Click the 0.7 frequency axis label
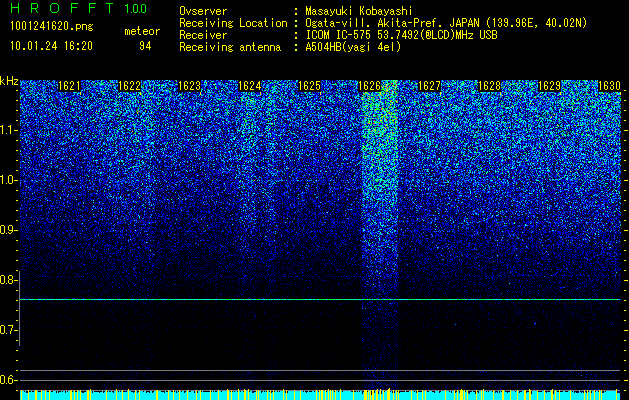The image size is (629, 400). (x=8, y=330)
